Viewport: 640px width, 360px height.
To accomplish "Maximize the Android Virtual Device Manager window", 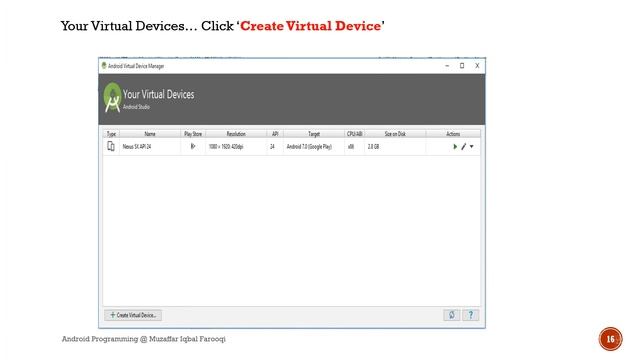I will 462,66.
